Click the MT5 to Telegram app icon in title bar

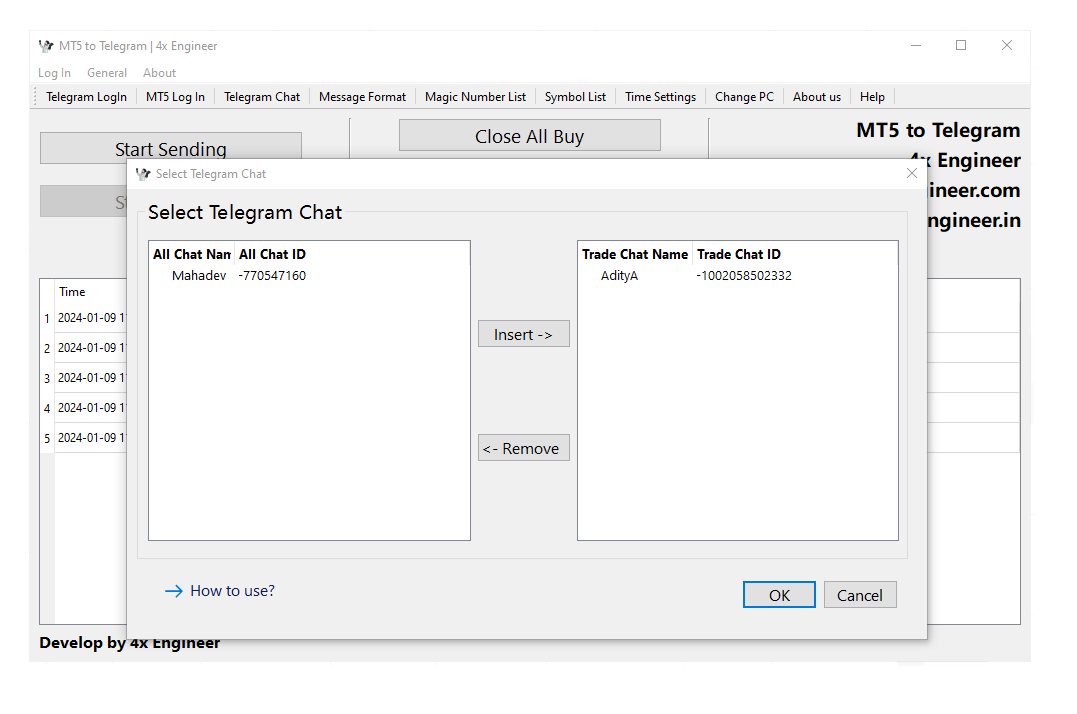point(46,46)
